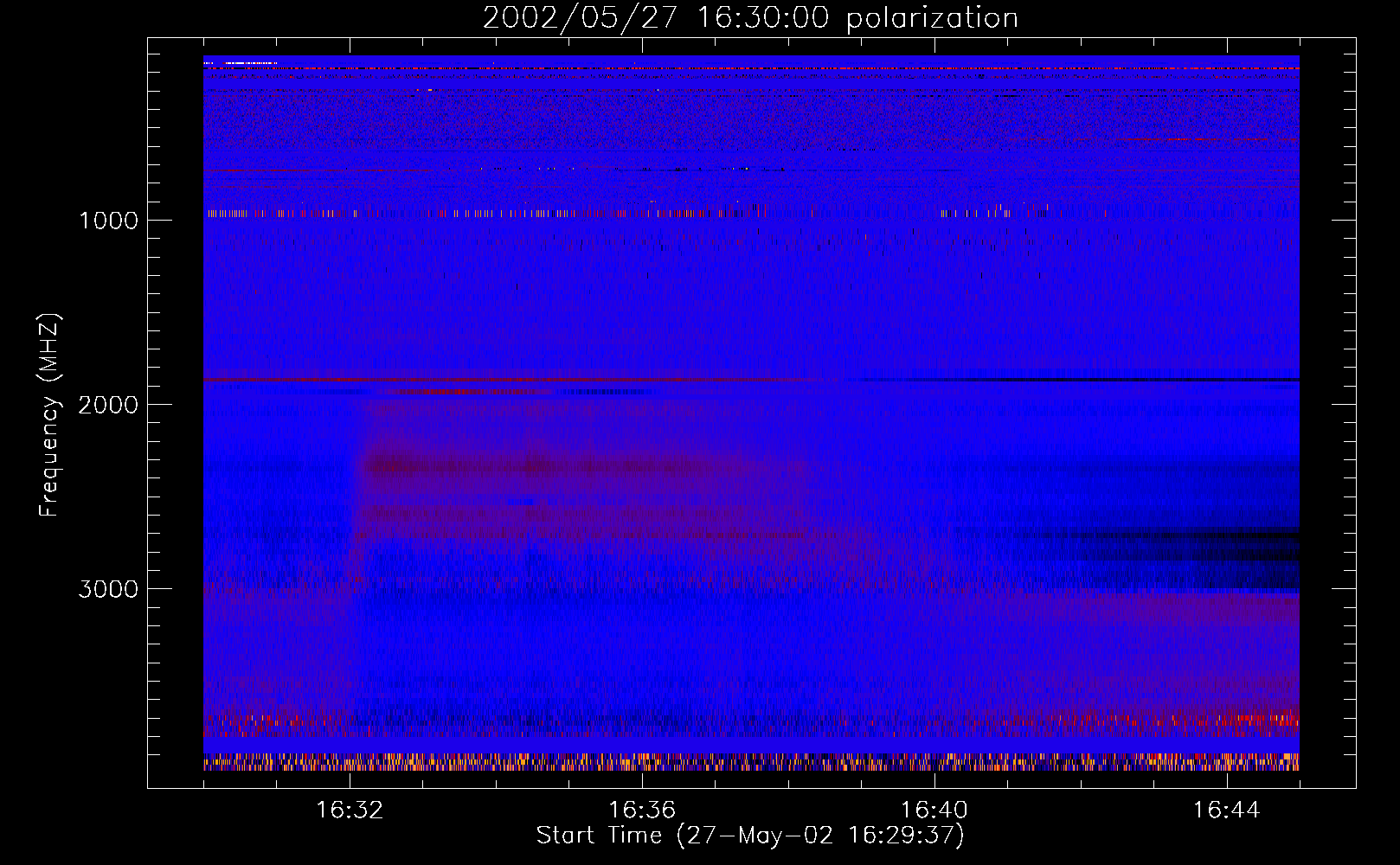This screenshot has height=865, width=1400.
Task: Click the plot title '2002/05/27 16:30:00 polarization'
Action: tap(750, 18)
